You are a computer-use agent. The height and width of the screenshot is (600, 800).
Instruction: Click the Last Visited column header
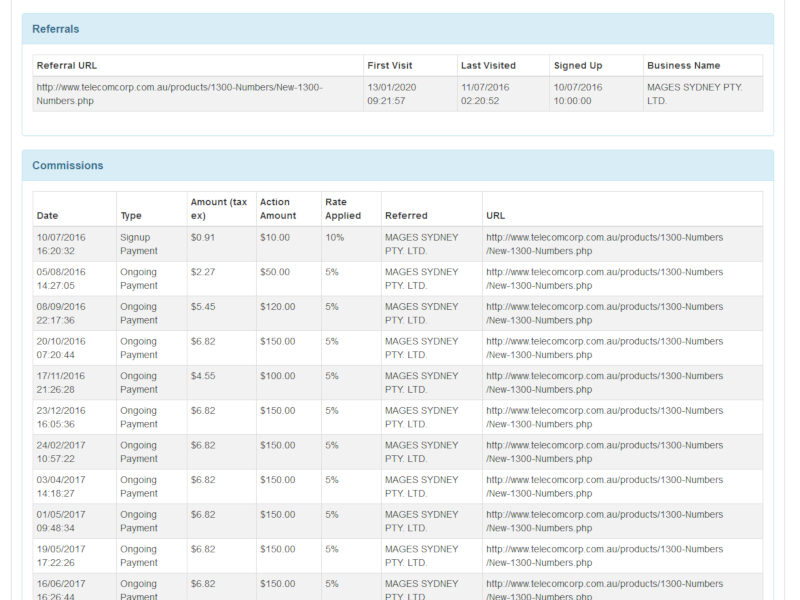(x=488, y=66)
